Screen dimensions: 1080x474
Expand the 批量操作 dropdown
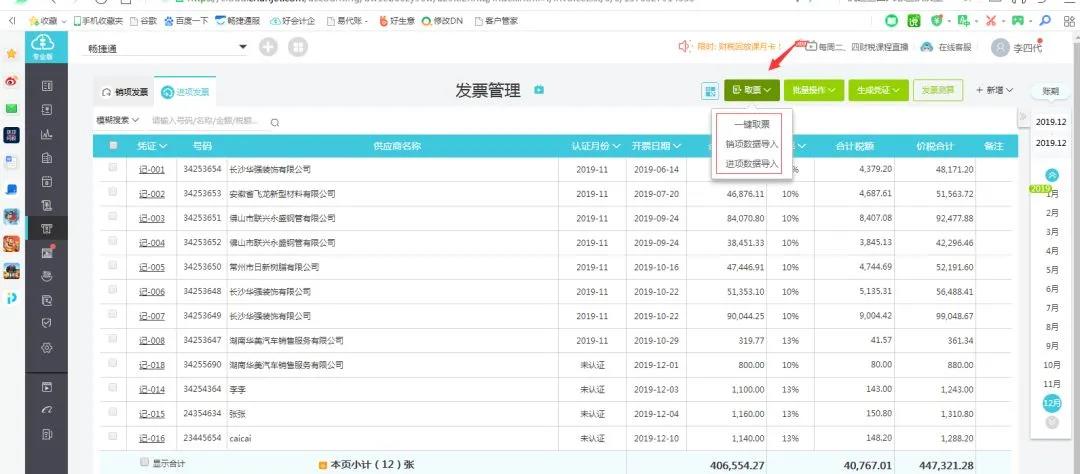(x=811, y=91)
